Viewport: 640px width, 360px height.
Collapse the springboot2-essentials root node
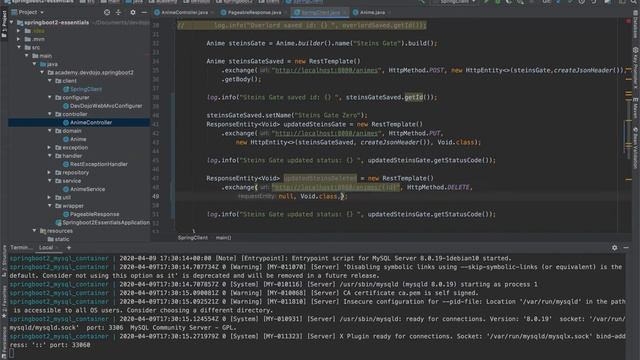coord(11,22)
